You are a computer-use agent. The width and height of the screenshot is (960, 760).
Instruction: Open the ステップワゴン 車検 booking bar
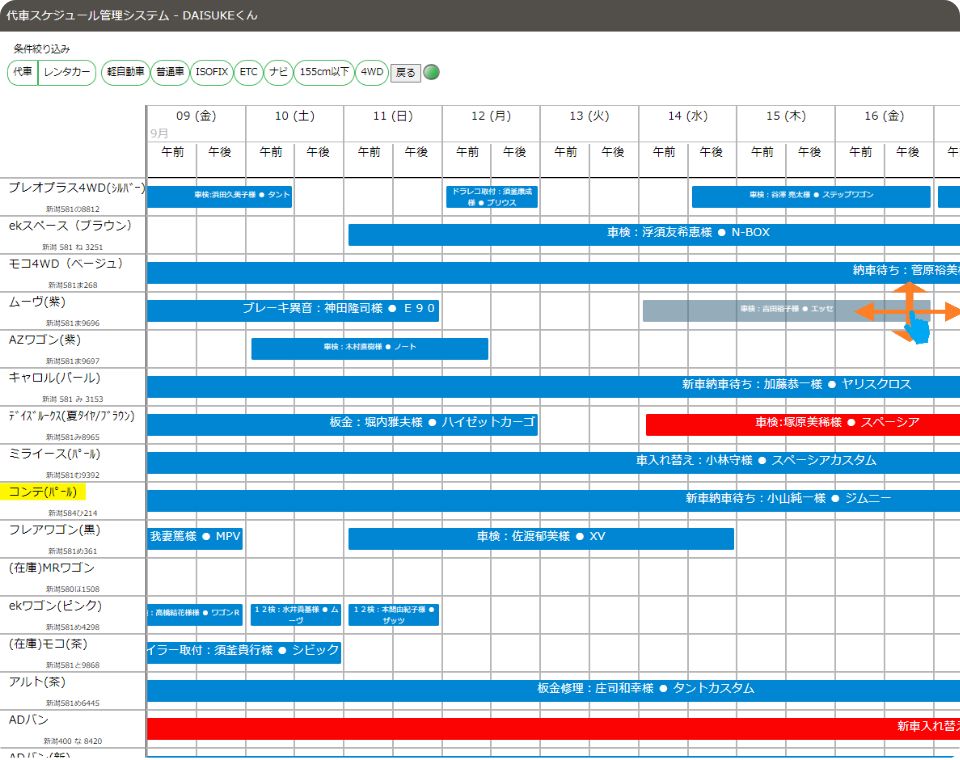811,197
